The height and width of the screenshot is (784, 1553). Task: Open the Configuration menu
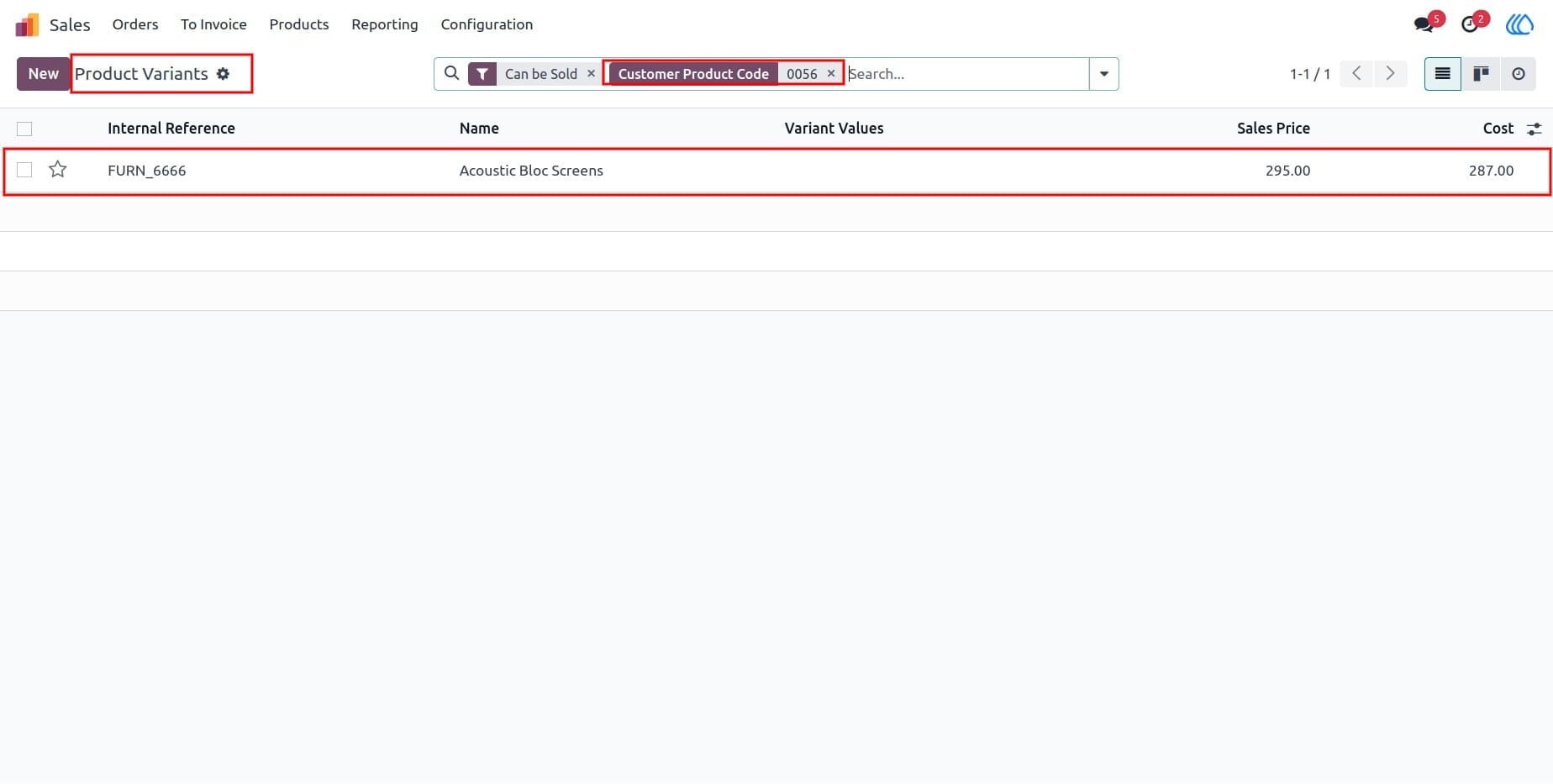487,24
